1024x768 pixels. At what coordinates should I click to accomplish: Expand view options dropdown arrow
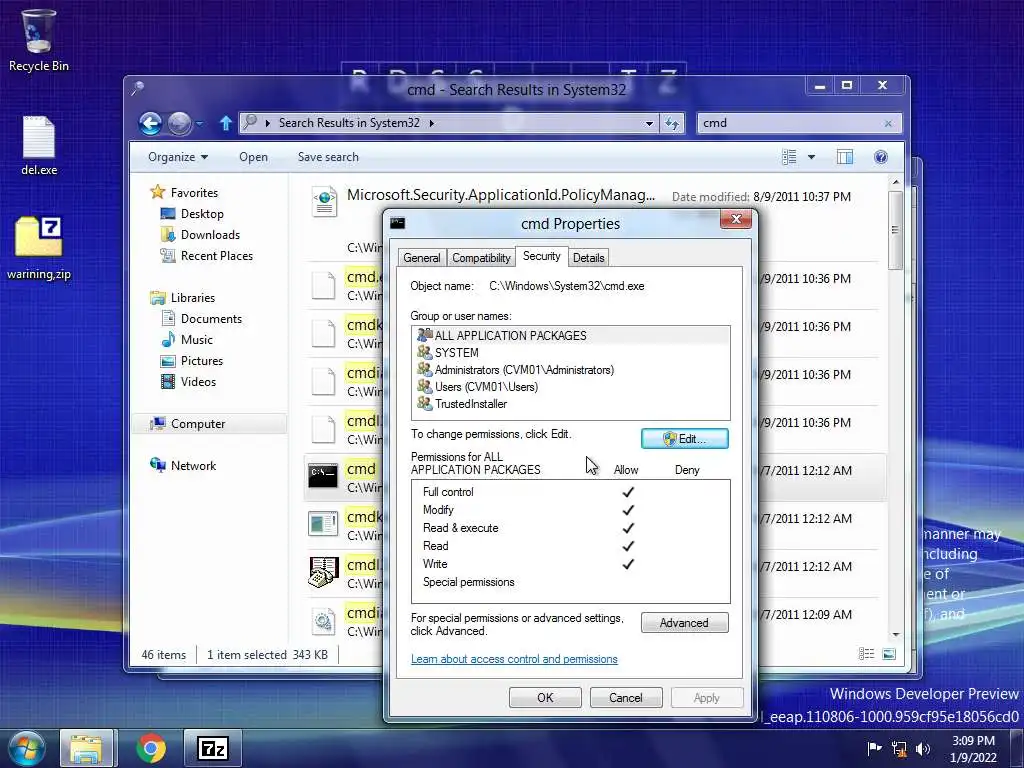click(x=811, y=157)
